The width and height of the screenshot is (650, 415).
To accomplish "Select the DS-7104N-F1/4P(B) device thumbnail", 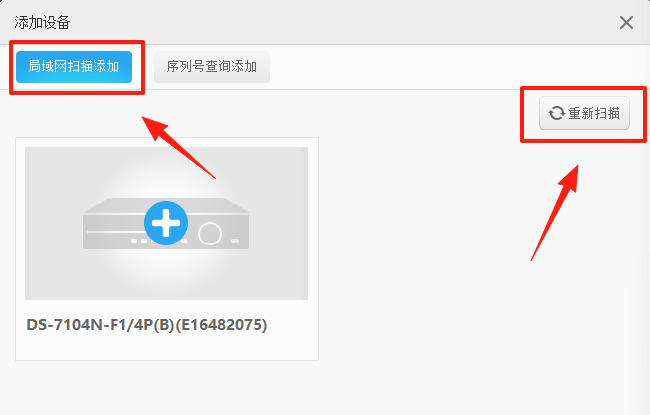I will [x=166, y=223].
